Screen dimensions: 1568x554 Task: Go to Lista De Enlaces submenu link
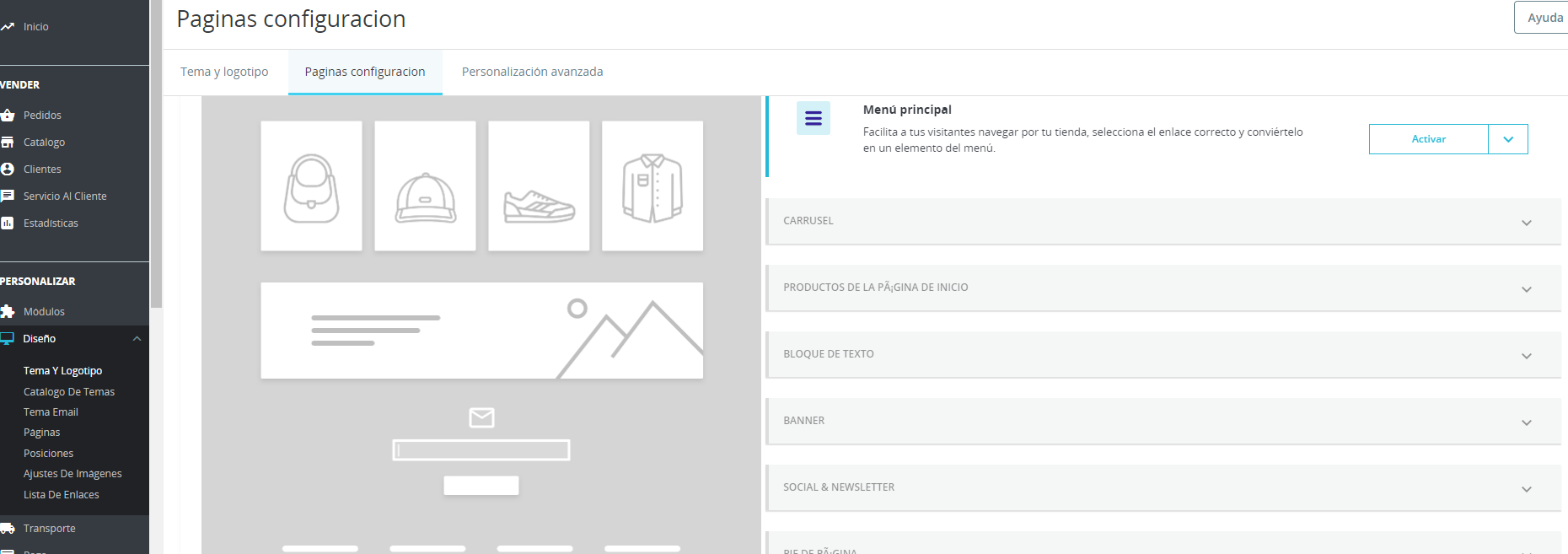tap(62, 495)
